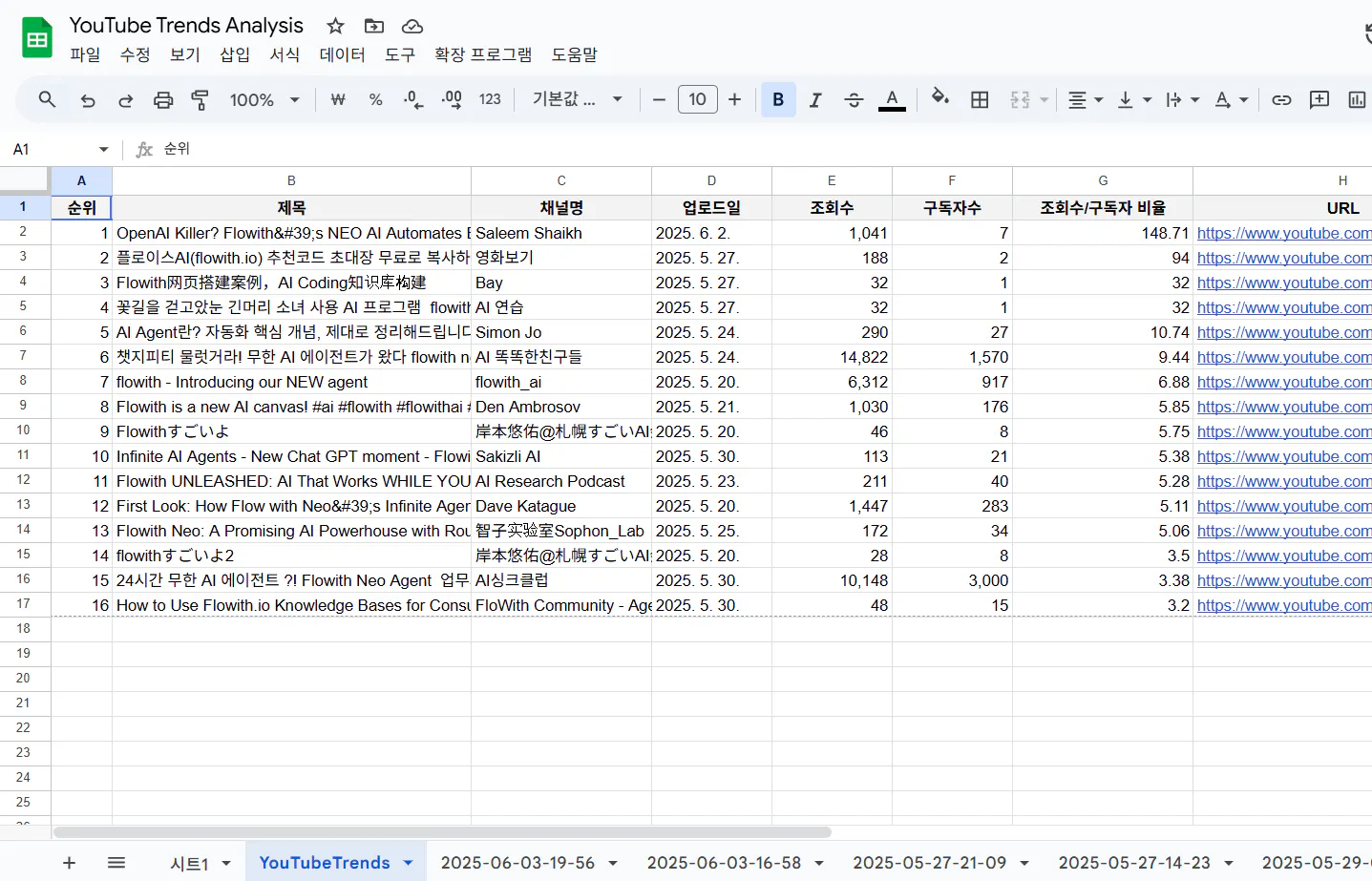Open the 123 number format menu
The image size is (1372, 881).
click(x=490, y=99)
